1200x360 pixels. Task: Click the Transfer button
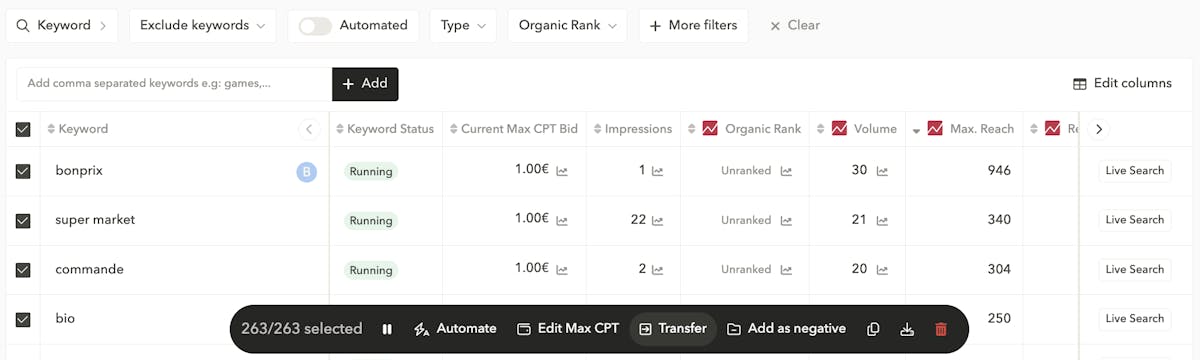click(673, 329)
